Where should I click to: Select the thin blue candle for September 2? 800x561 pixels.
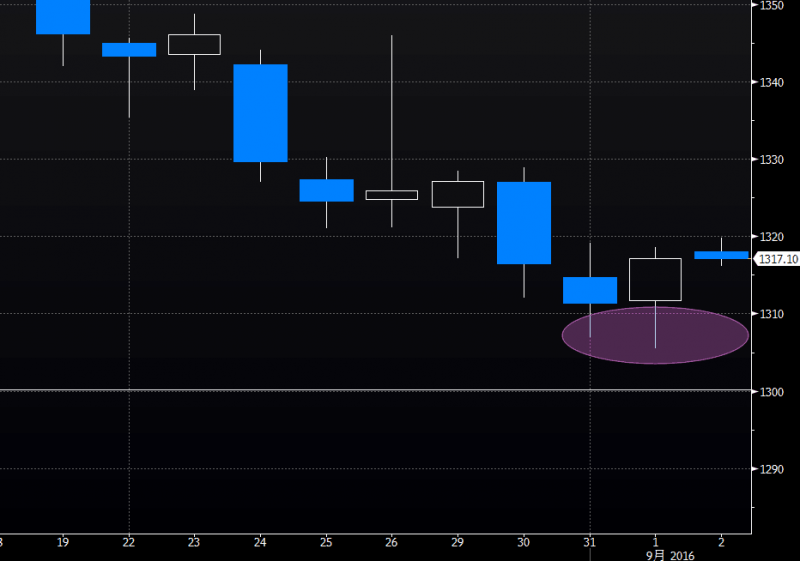coord(721,255)
